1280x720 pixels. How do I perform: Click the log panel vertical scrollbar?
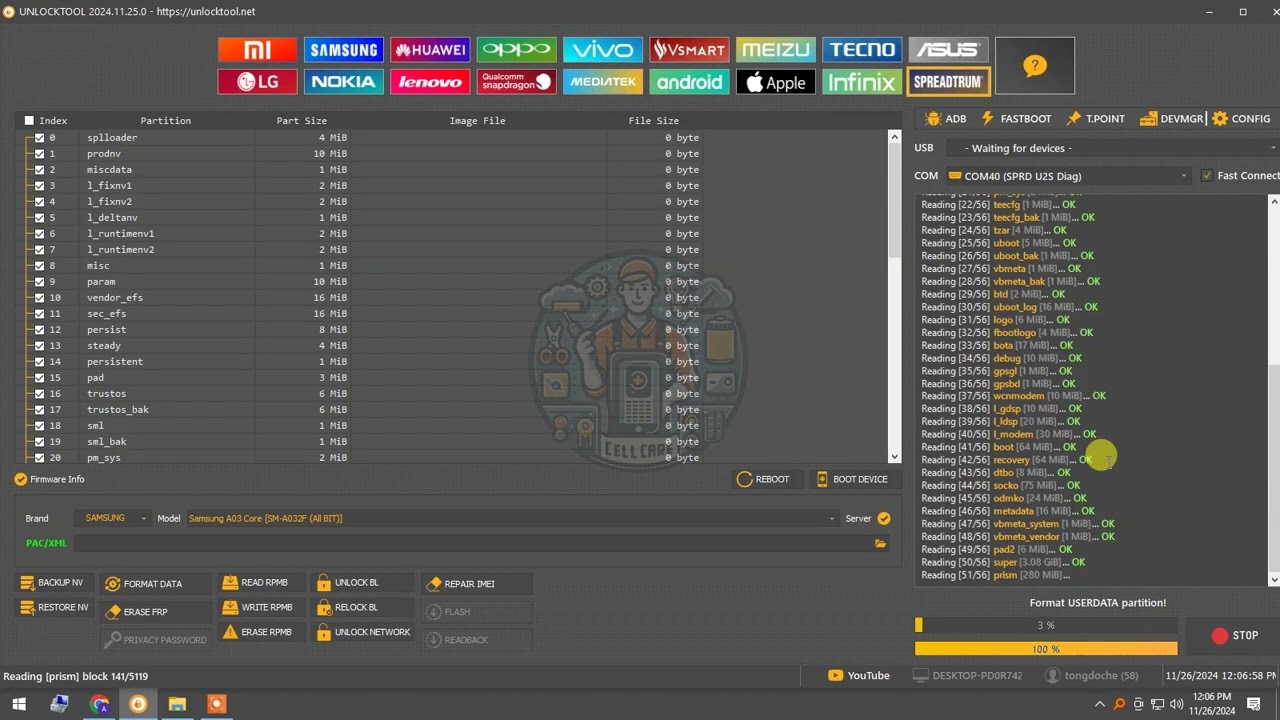(1274, 390)
